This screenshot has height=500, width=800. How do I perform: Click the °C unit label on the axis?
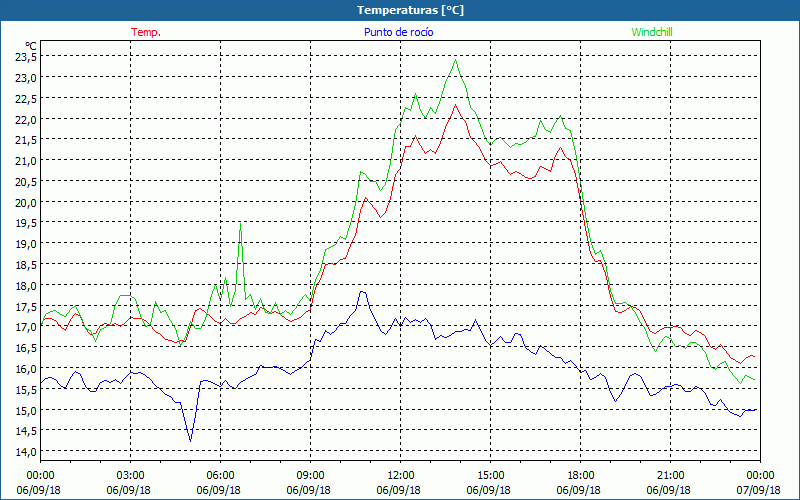pyautogui.click(x=31, y=46)
